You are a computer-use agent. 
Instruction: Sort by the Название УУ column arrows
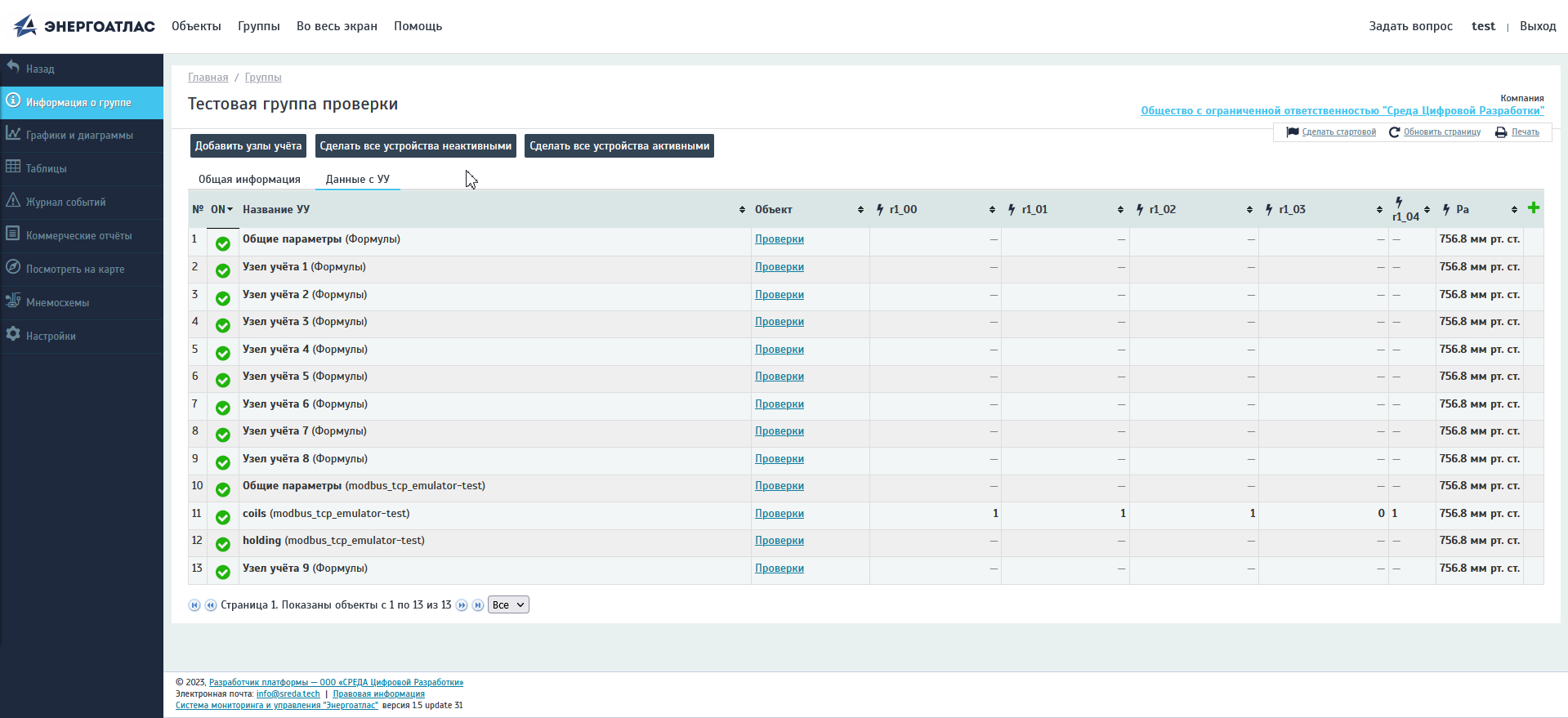[x=742, y=210]
